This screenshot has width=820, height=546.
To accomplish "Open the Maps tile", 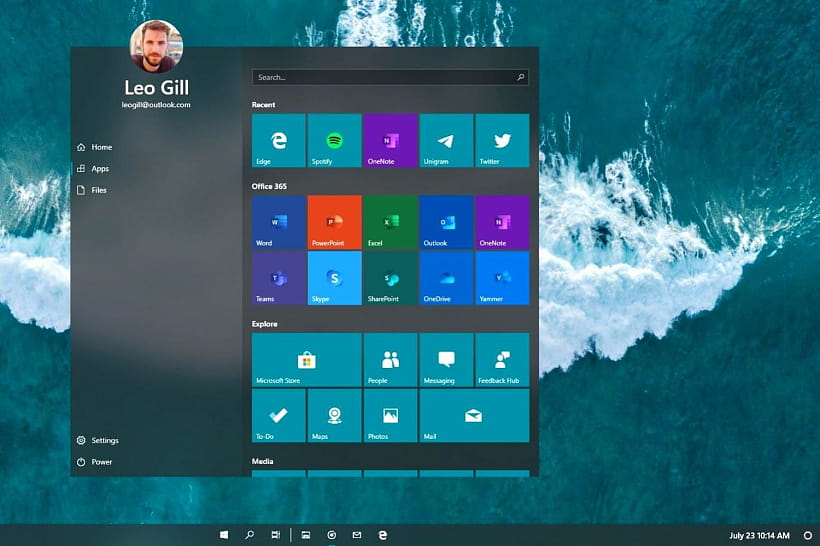I will coord(335,416).
